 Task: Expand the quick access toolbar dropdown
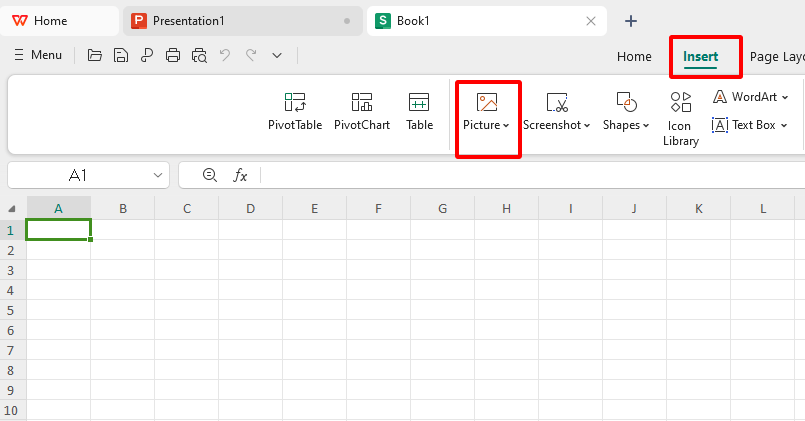click(277, 55)
